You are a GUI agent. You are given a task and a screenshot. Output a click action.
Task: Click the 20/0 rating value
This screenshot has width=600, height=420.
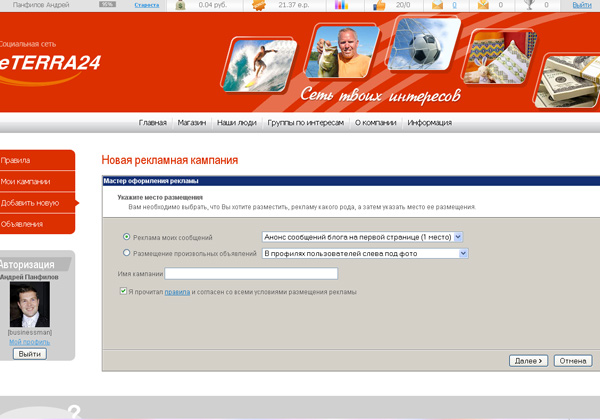(x=403, y=5)
